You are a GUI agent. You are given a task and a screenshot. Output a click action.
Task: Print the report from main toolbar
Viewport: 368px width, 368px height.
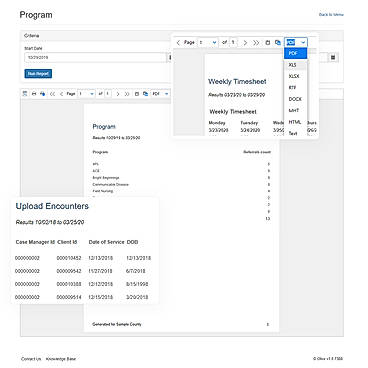[34, 94]
